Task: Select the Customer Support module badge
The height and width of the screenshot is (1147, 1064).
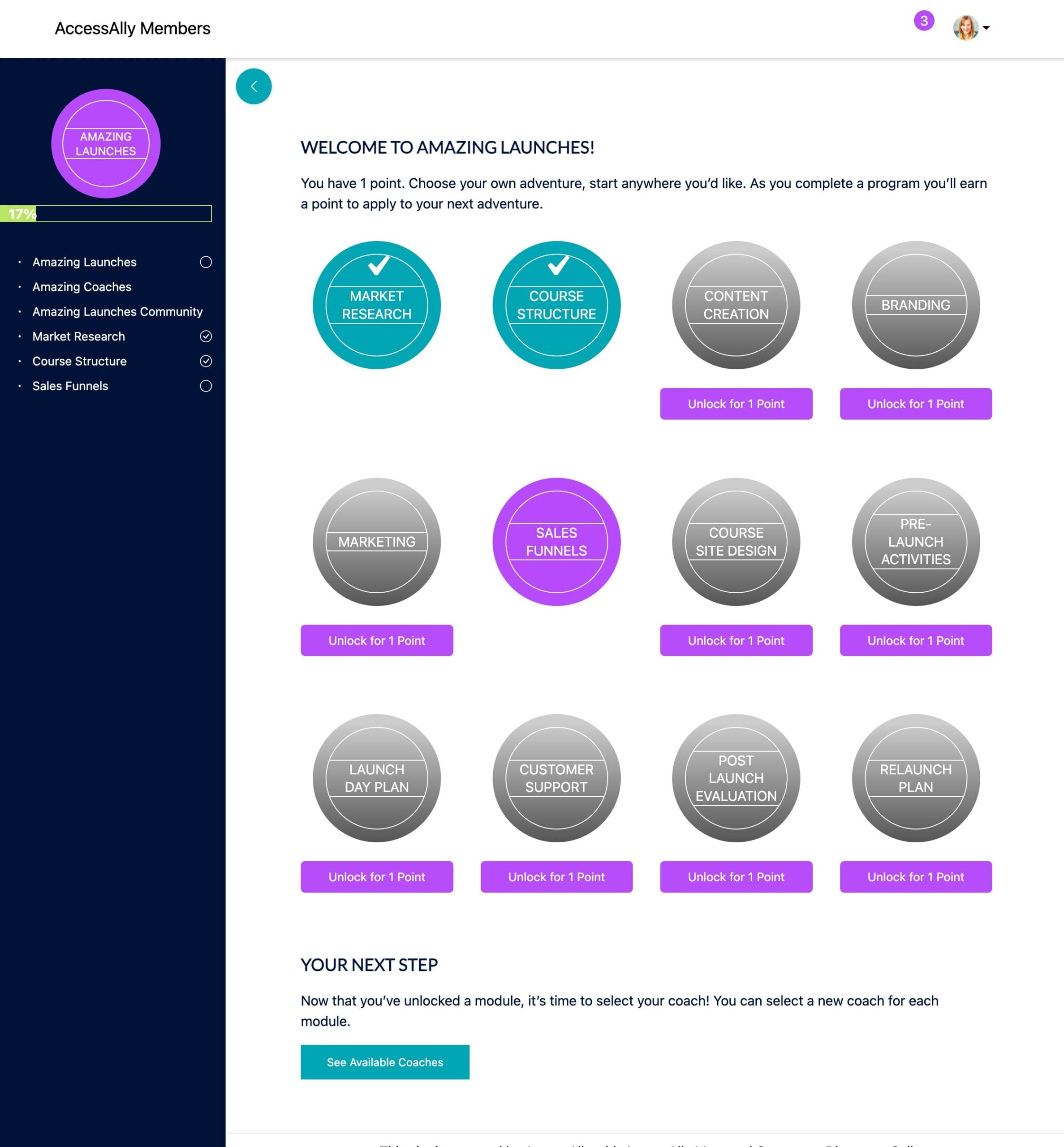Action: (556, 778)
